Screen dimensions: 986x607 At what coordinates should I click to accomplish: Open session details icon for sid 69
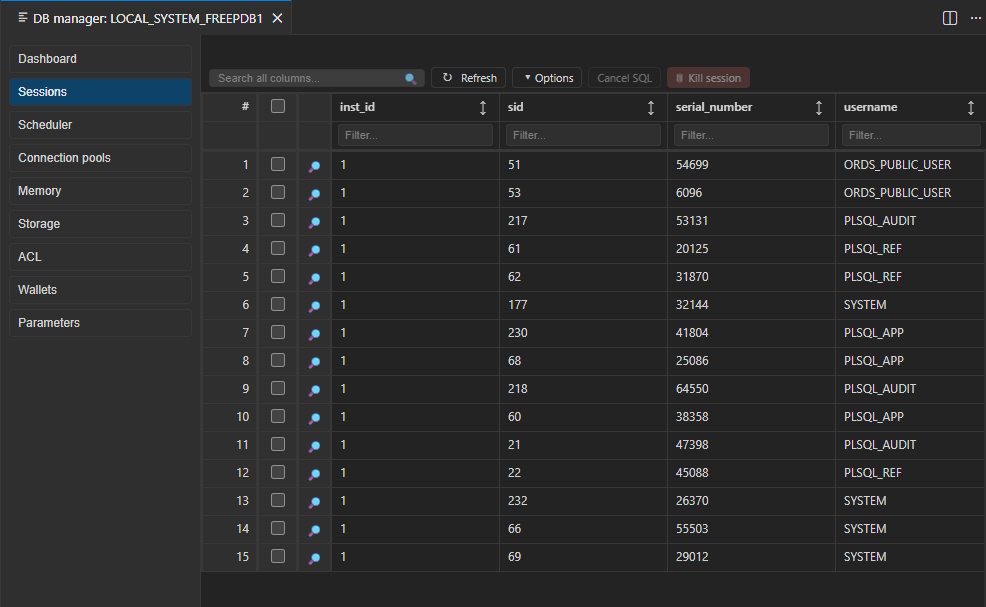coord(314,558)
